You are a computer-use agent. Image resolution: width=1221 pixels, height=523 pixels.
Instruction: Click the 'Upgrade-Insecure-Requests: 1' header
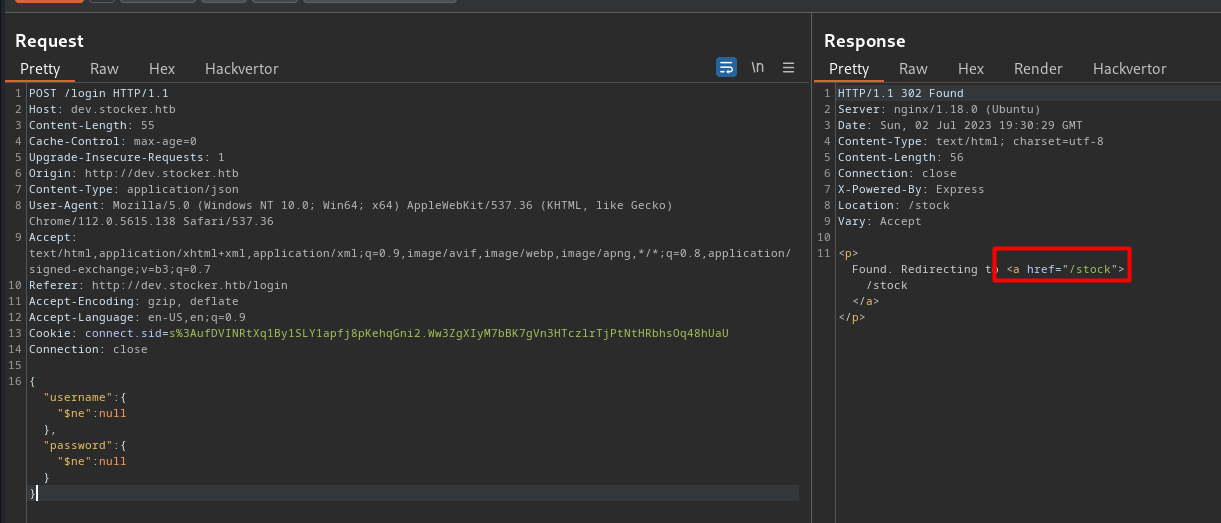(127, 157)
